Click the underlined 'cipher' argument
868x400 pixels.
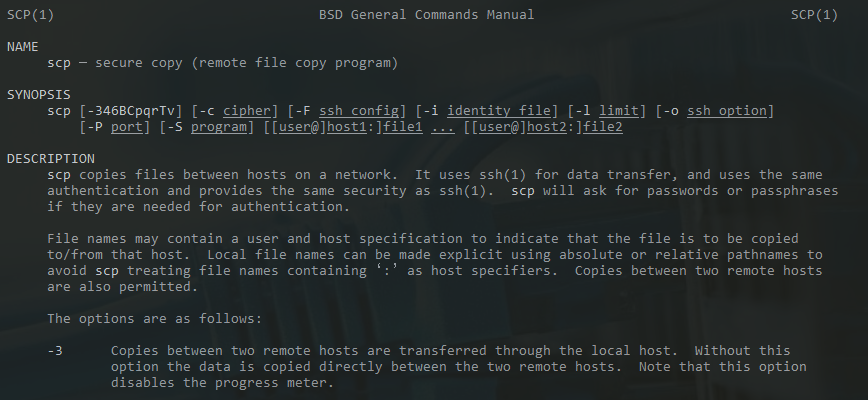tap(247, 111)
